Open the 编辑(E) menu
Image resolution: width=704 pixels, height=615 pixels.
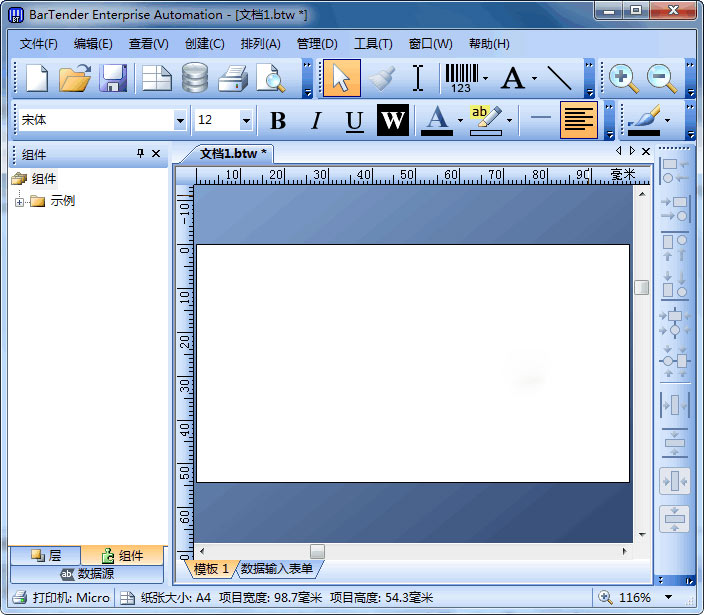pyautogui.click(x=93, y=44)
